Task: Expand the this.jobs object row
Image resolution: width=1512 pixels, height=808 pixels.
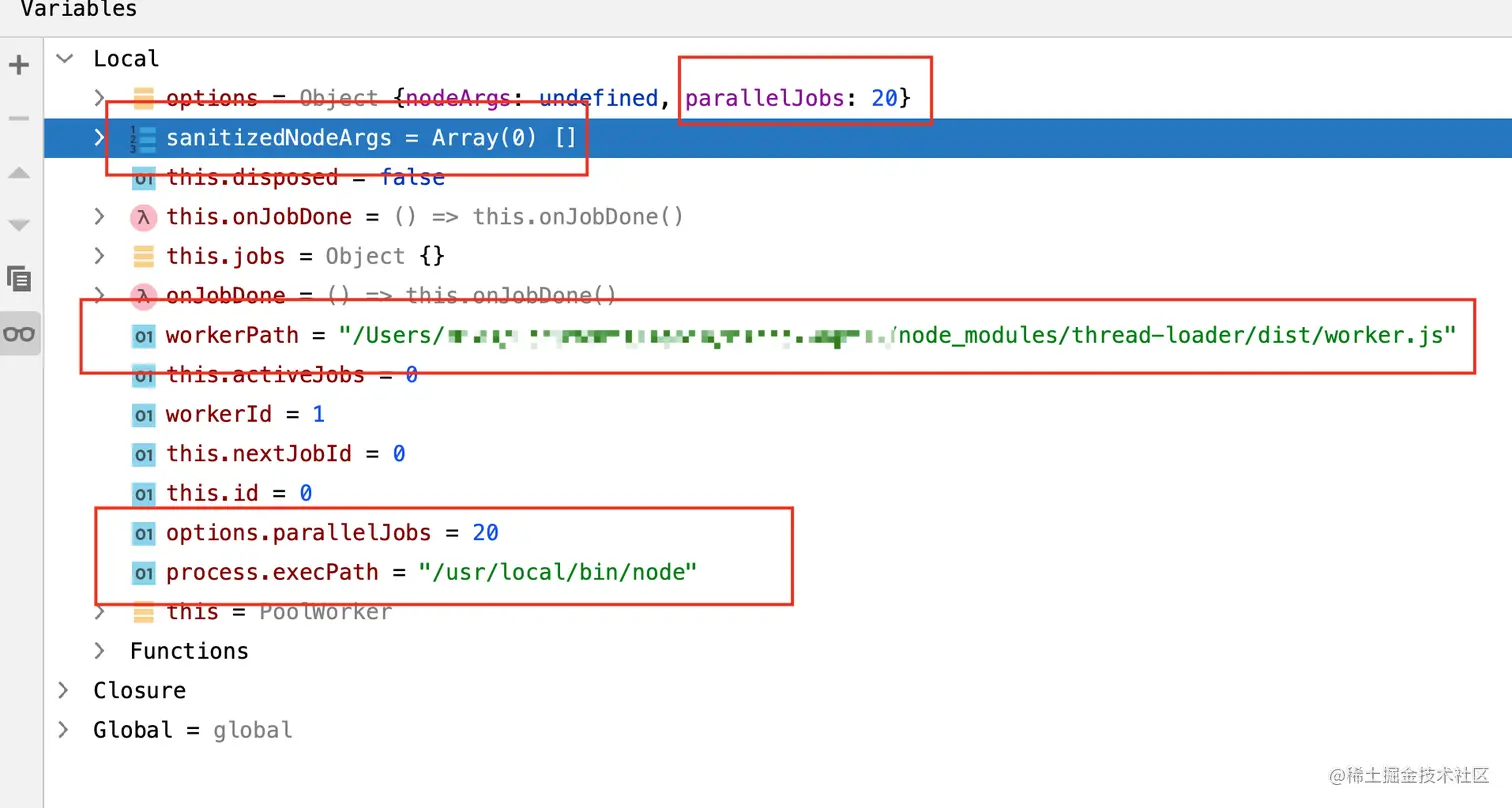Action: 99,256
